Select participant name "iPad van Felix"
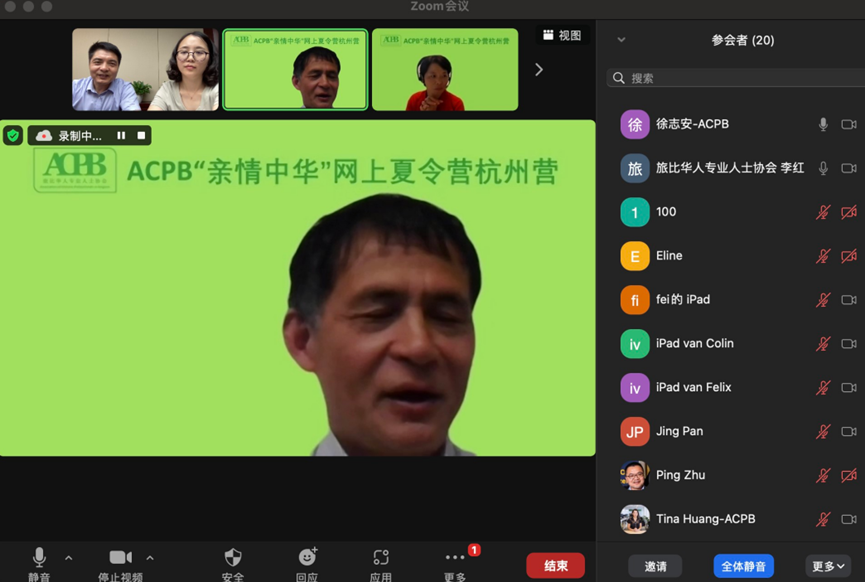The height and width of the screenshot is (582, 865). point(693,387)
